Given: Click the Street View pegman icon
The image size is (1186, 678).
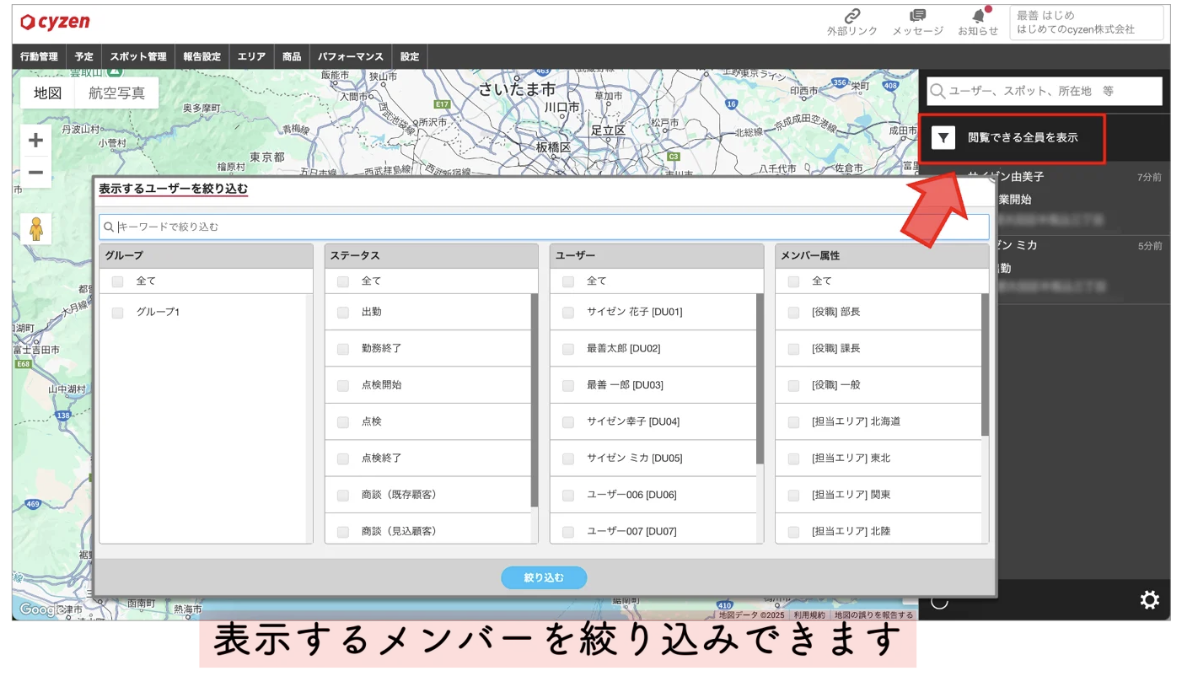Looking at the screenshot, I should coord(36,229).
